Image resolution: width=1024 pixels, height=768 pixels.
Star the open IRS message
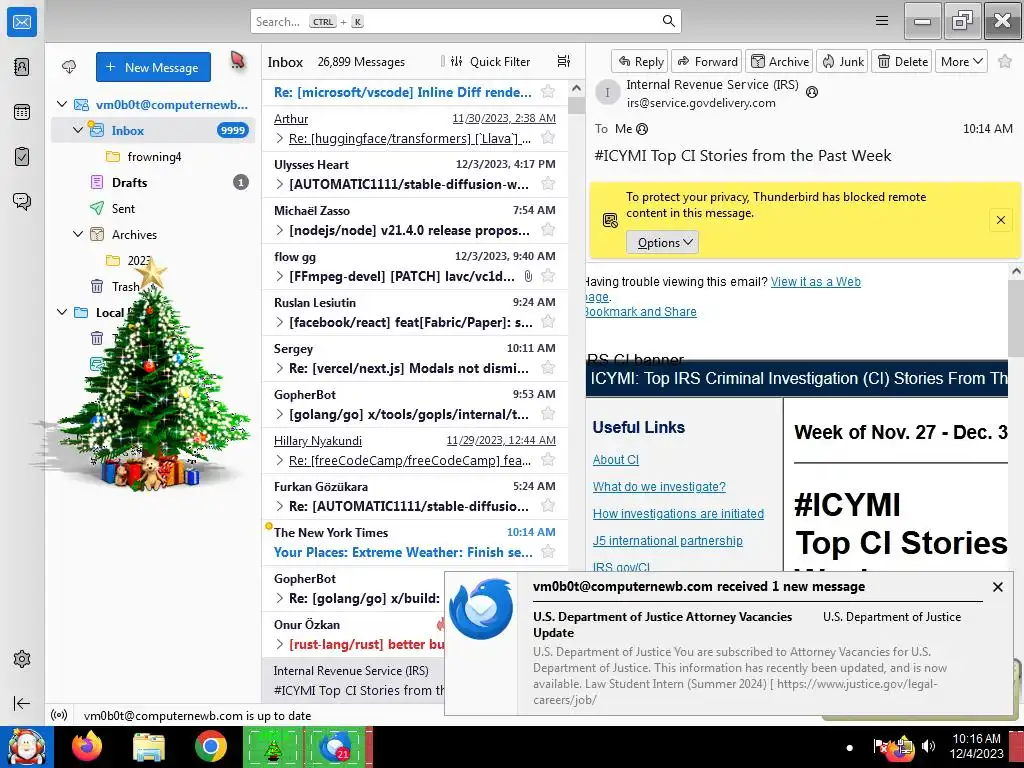coord(1005,61)
